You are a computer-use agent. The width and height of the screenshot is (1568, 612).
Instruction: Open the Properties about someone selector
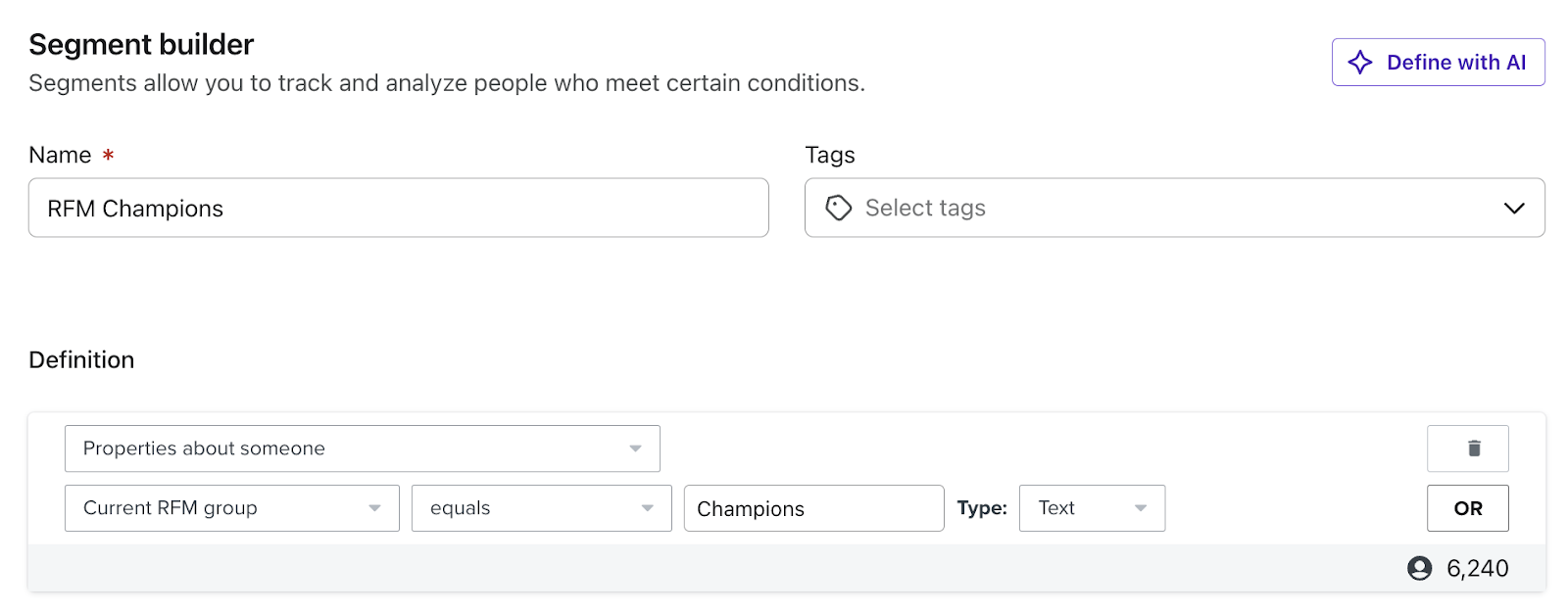(x=363, y=448)
